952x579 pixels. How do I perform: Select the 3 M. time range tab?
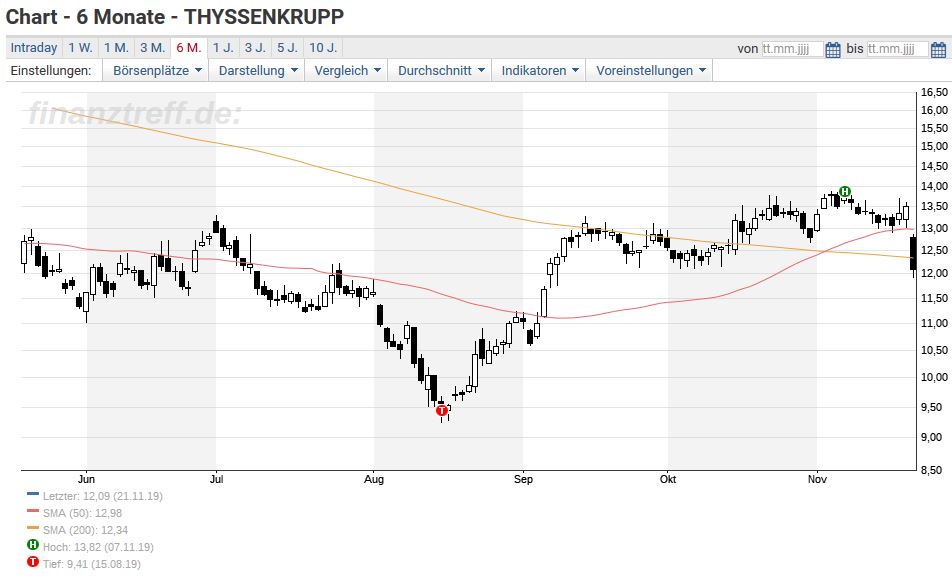(152, 48)
